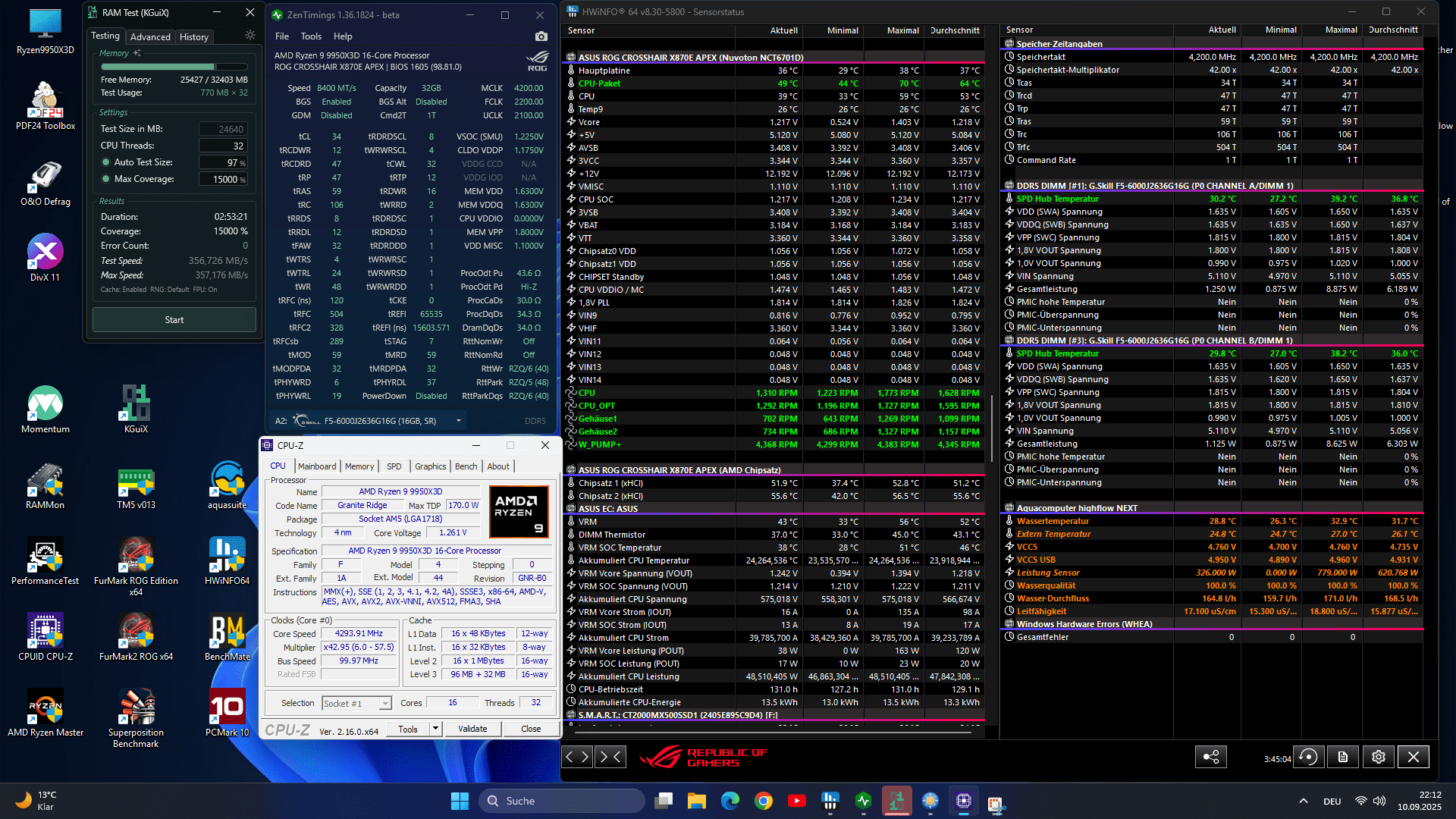Open Chrome from the taskbar
This screenshot has height=819, width=1456.
point(764,801)
